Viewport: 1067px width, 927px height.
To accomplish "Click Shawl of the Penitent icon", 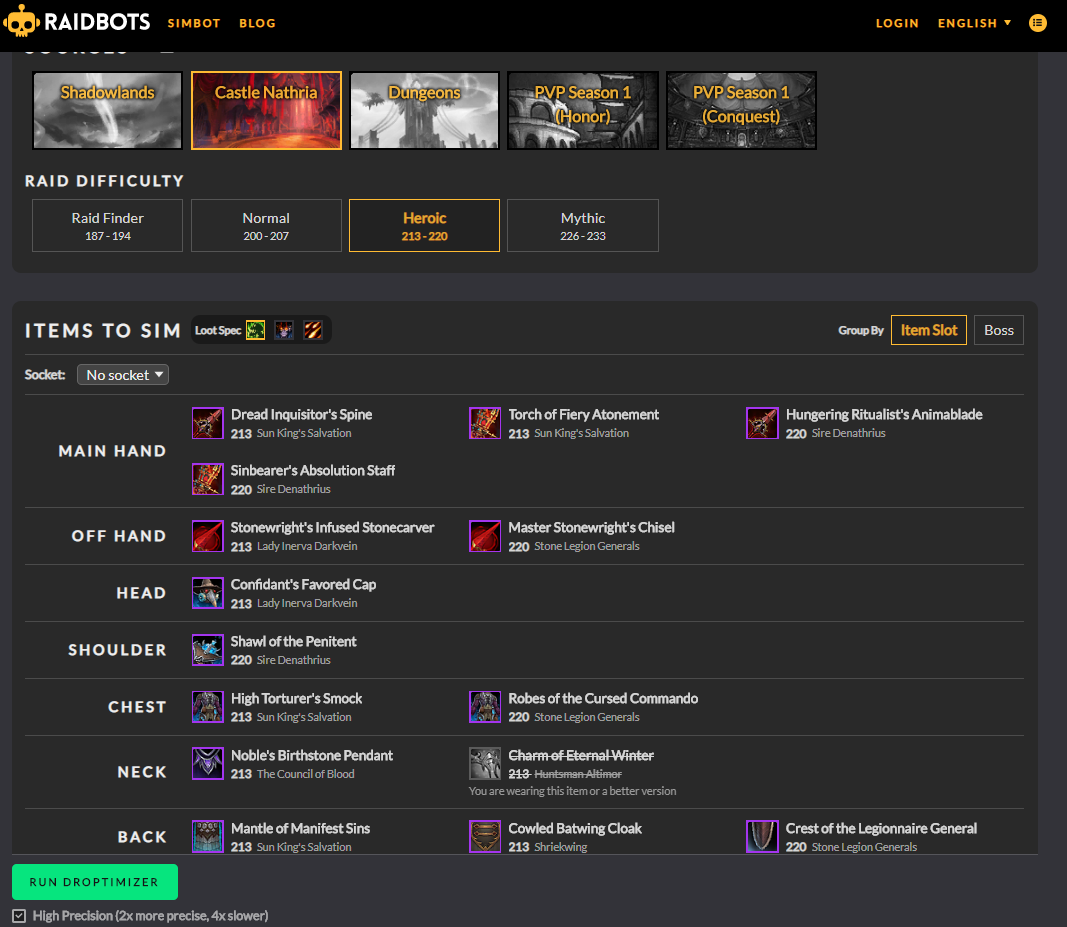I will coord(208,650).
